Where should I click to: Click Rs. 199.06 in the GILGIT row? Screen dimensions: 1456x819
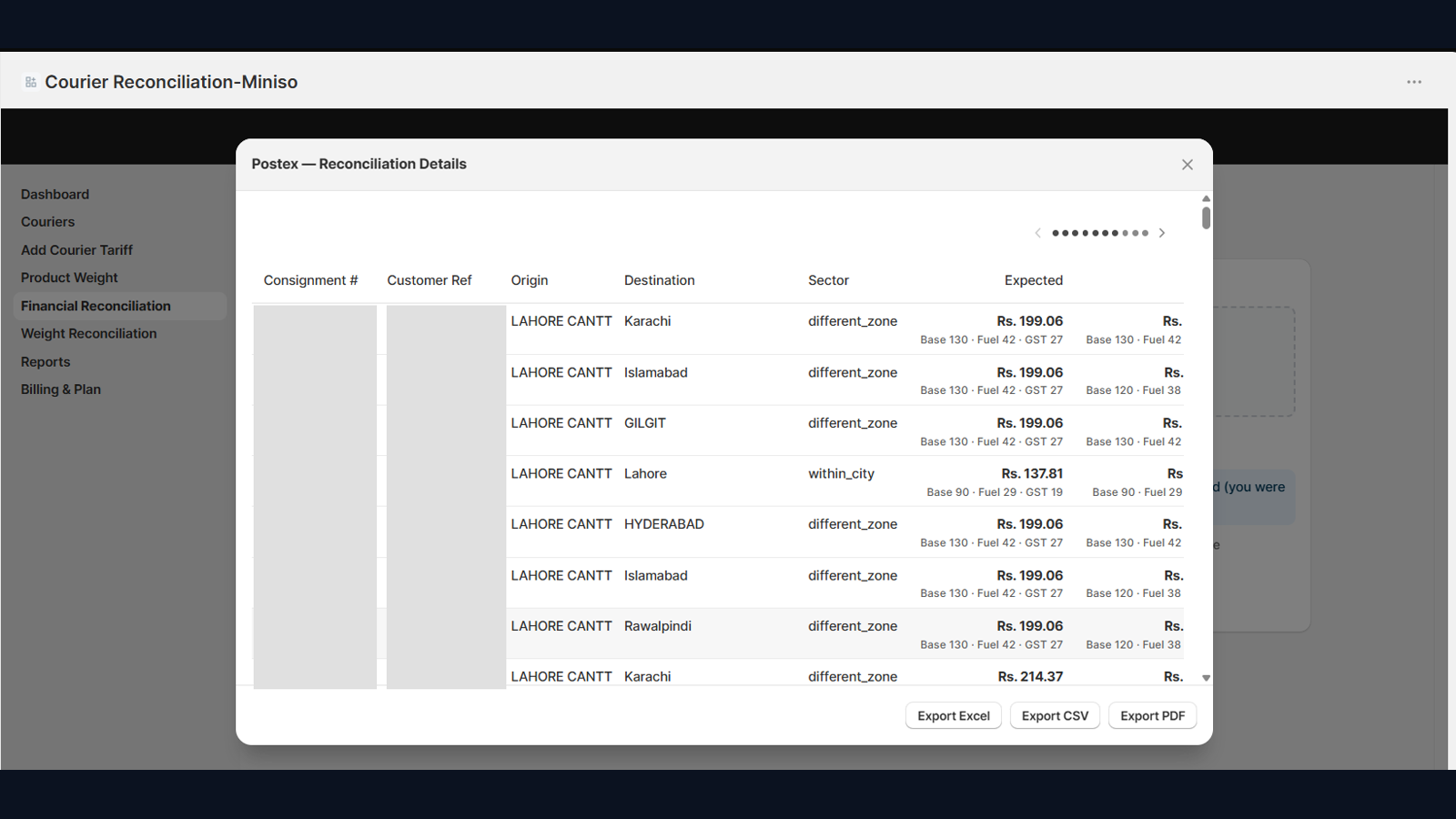[1030, 423]
